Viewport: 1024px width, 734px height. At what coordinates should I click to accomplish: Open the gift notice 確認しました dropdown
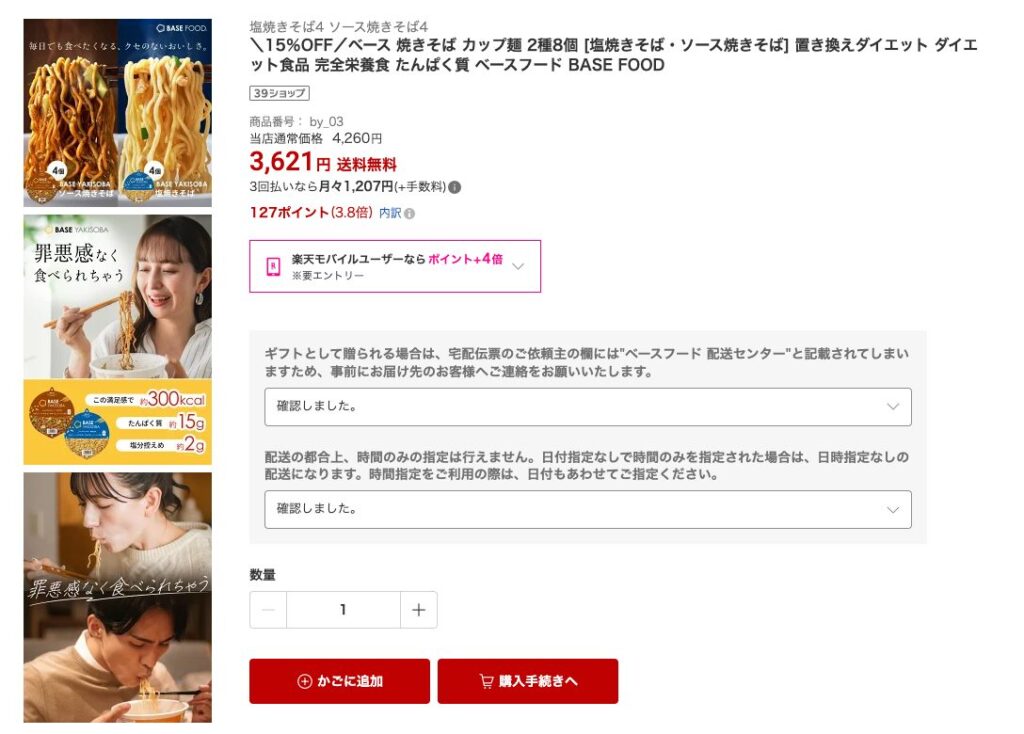tap(588, 407)
